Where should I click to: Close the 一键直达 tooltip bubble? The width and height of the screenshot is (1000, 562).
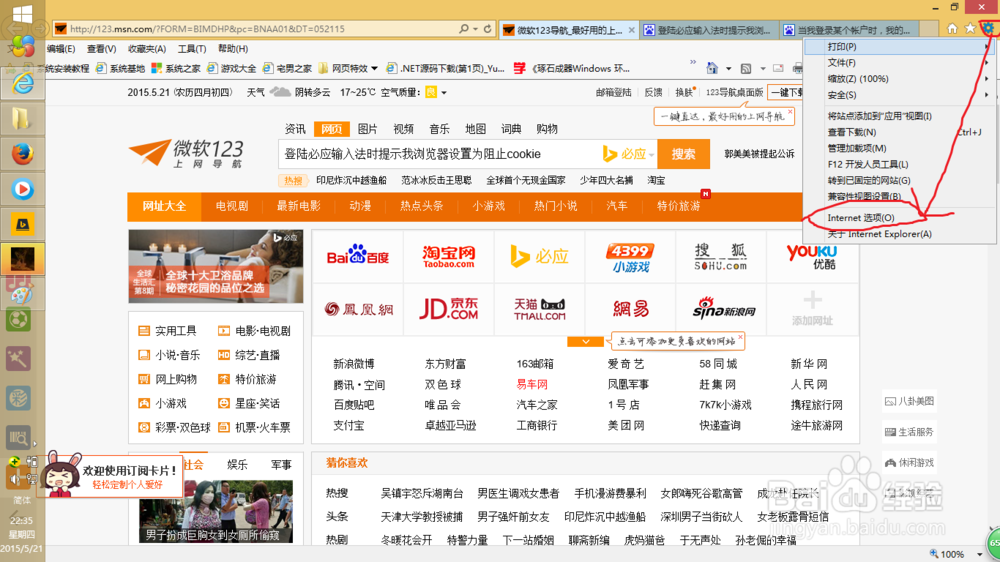(x=790, y=113)
